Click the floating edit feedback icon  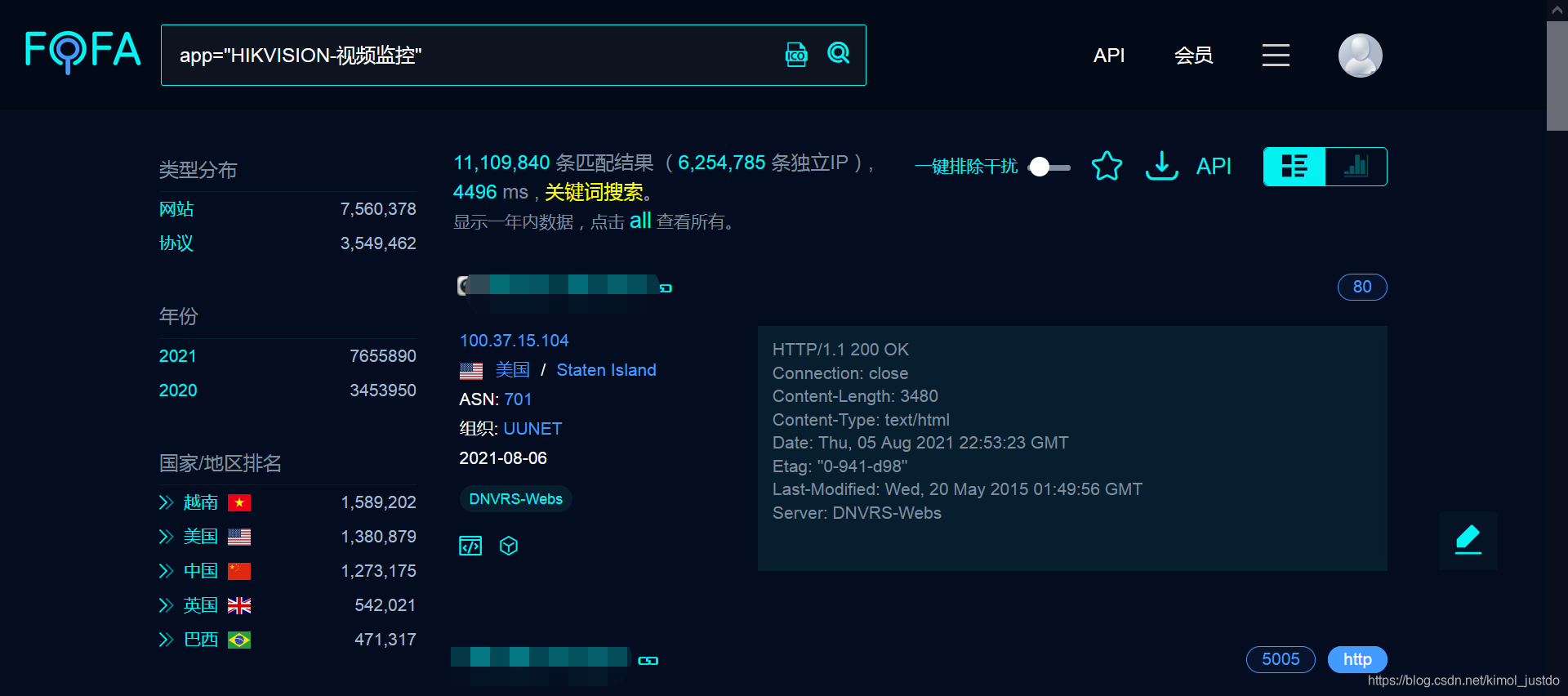pyautogui.click(x=1468, y=540)
